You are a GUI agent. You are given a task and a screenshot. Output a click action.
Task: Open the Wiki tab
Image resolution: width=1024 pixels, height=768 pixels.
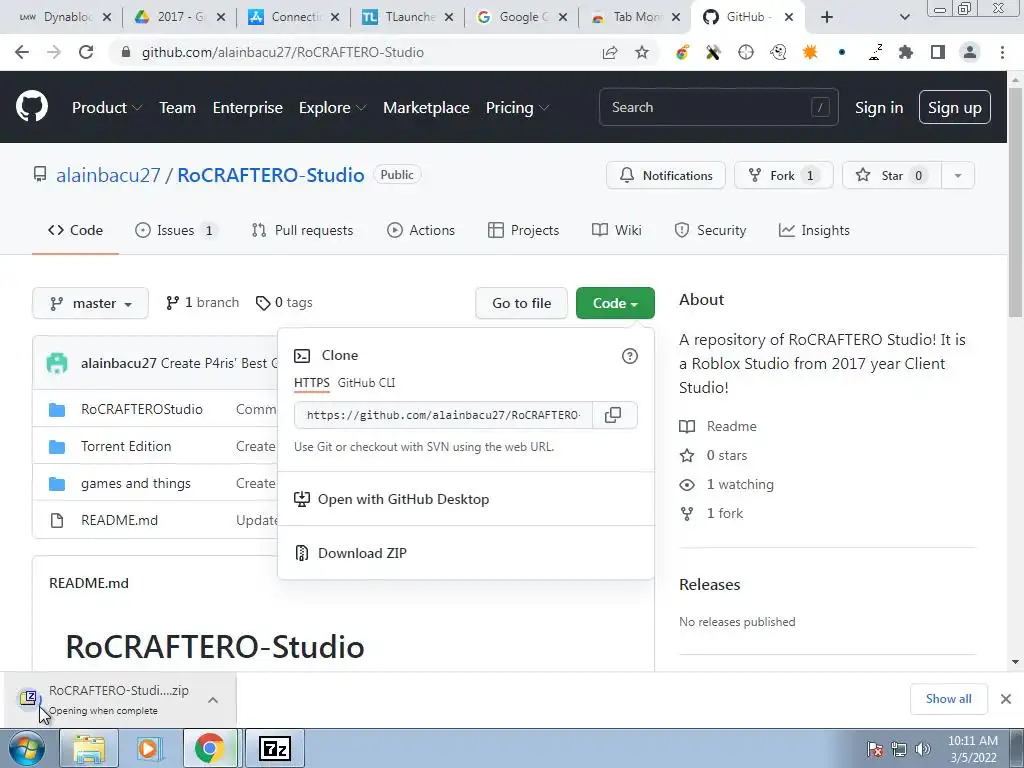[616, 231]
